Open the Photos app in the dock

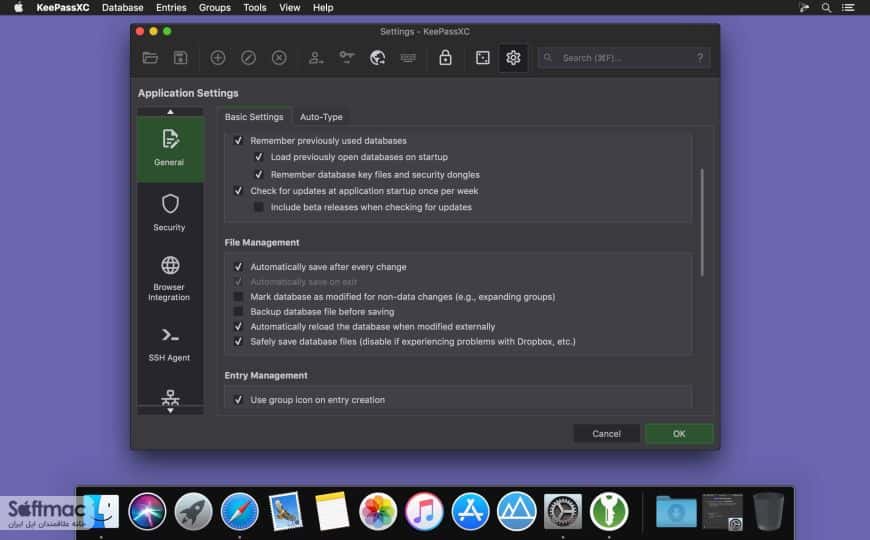pos(378,511)
